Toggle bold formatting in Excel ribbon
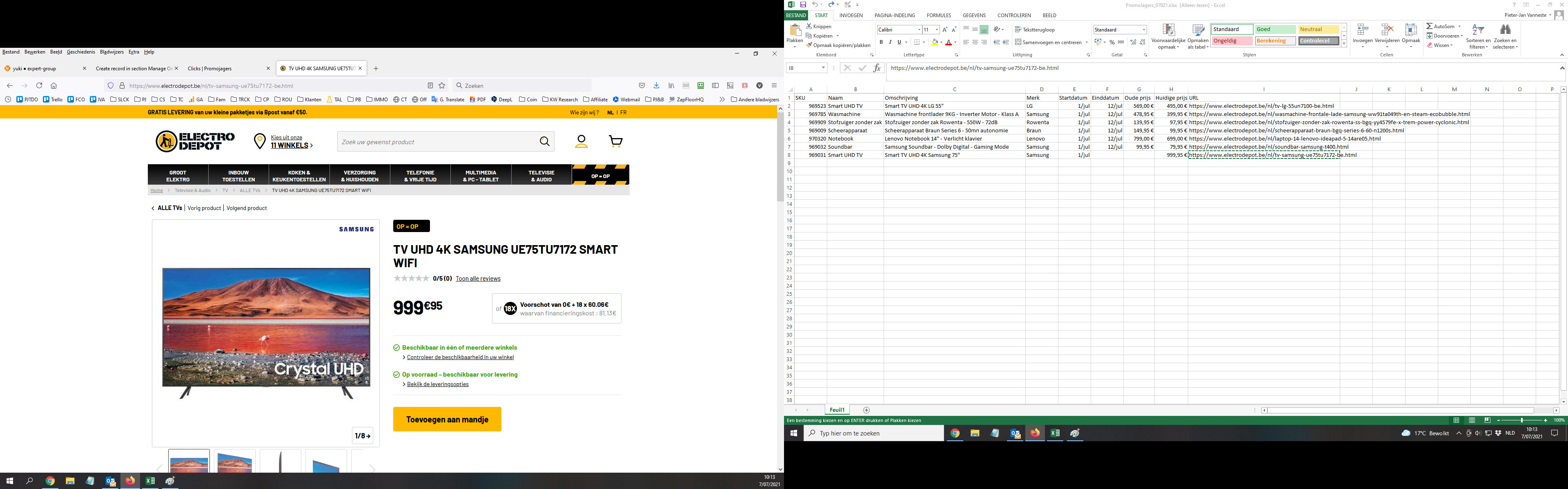This screenshot has width=1568, height=489. 881,42
